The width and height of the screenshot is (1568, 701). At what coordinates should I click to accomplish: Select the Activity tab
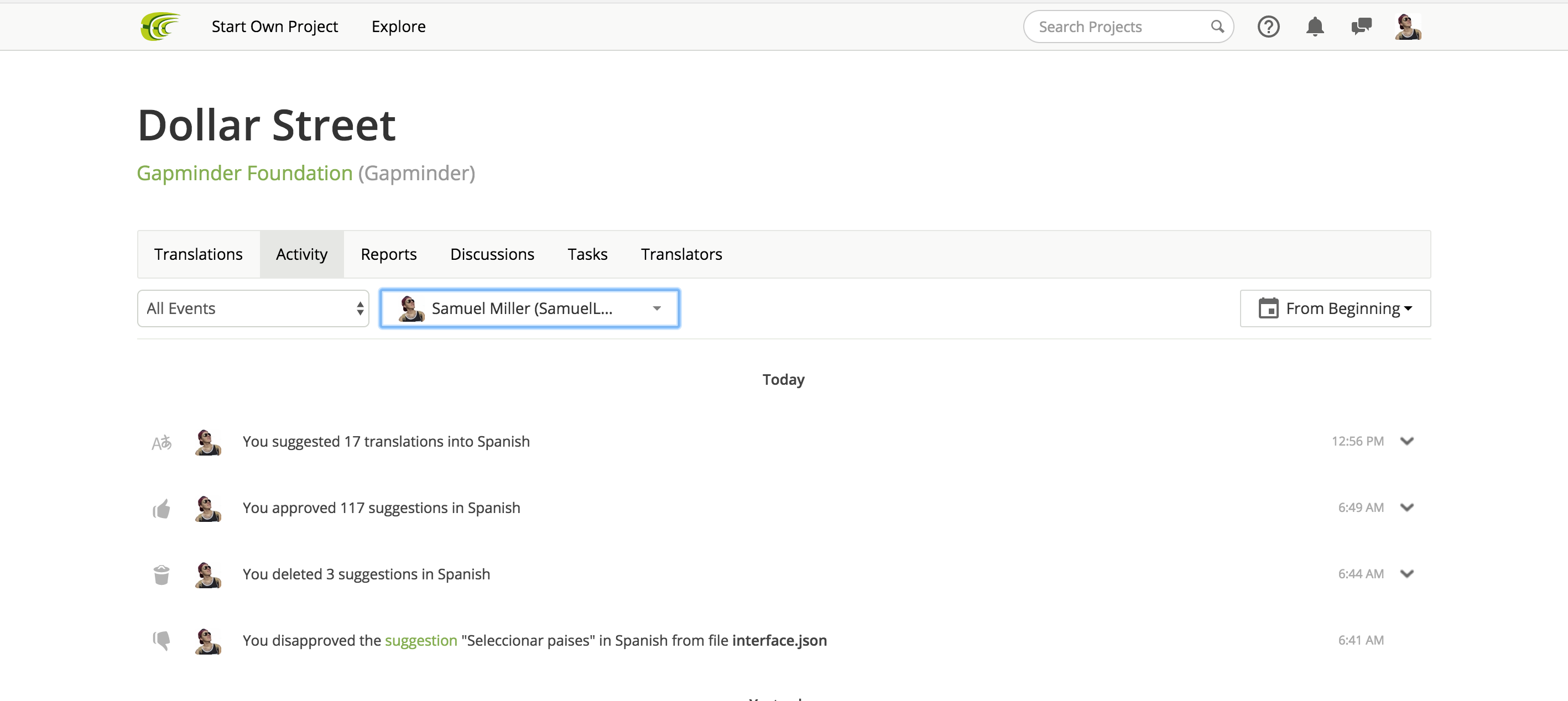click(302, 254)
